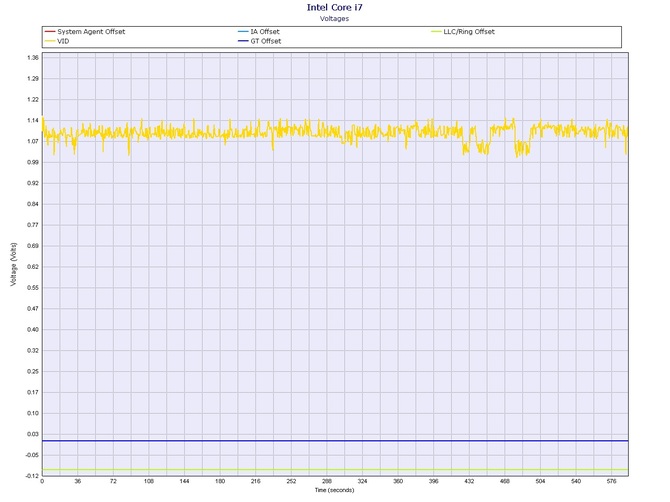Screen dimensions: 670x502
Task: Click the 0.55 voltage axis tick label
Action: pyautogui.click(x=33, y=288)
